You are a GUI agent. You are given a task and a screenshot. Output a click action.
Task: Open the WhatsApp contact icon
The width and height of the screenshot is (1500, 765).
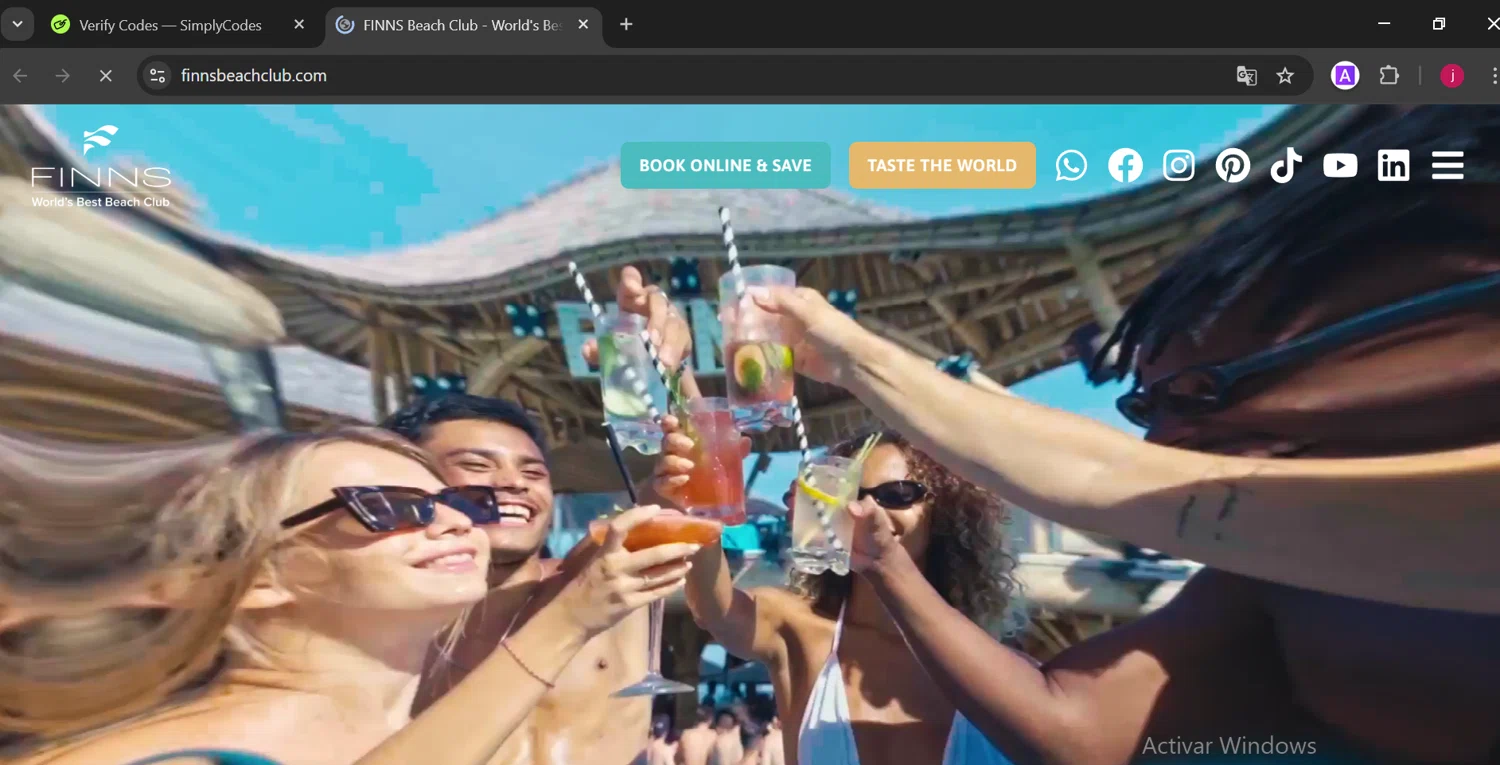[1071, 165]
